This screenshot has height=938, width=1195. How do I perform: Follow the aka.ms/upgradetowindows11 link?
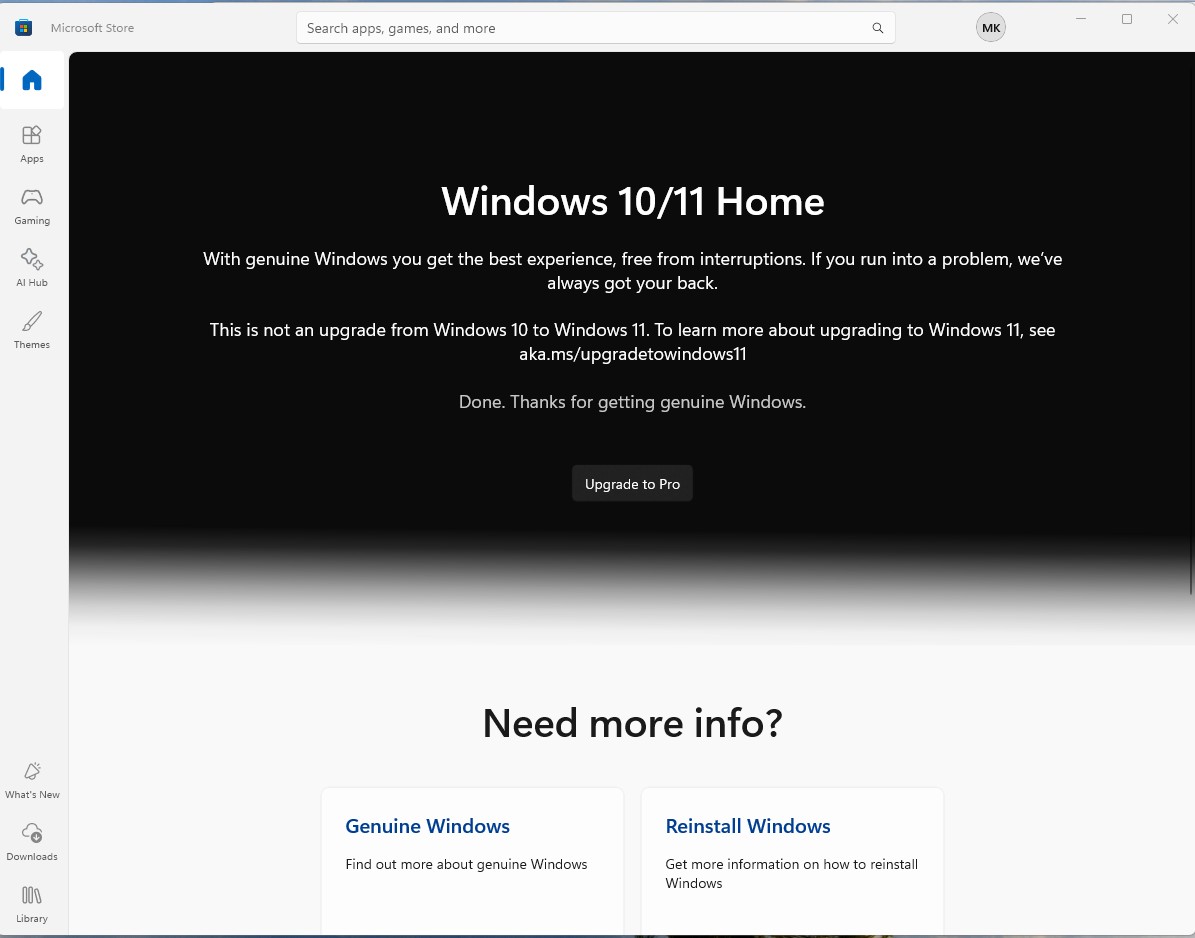(632, 353)
